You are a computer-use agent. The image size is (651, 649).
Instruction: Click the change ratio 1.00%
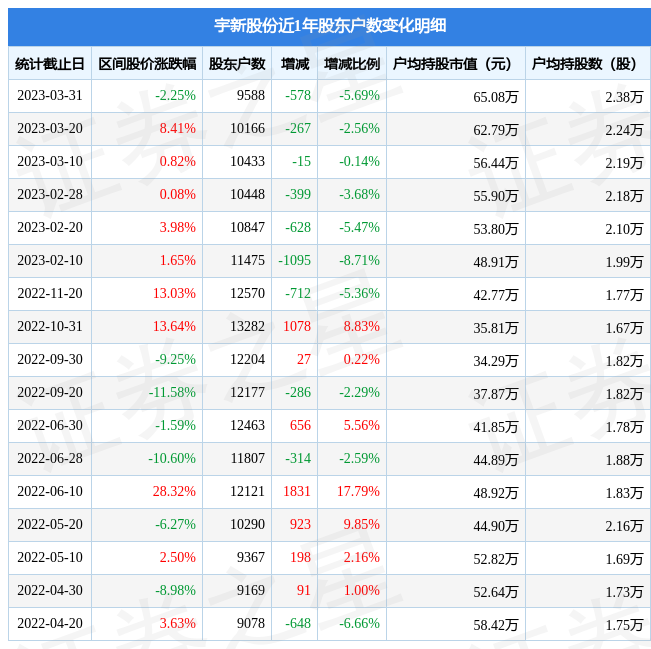tap(362, 590)
